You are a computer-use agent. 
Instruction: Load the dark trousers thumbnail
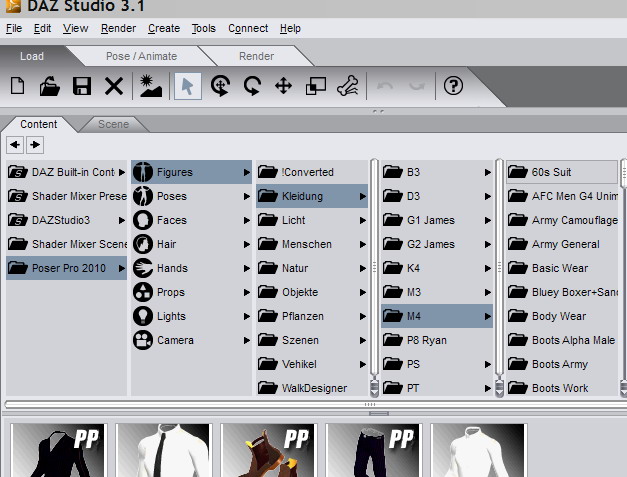coord(374,451)
